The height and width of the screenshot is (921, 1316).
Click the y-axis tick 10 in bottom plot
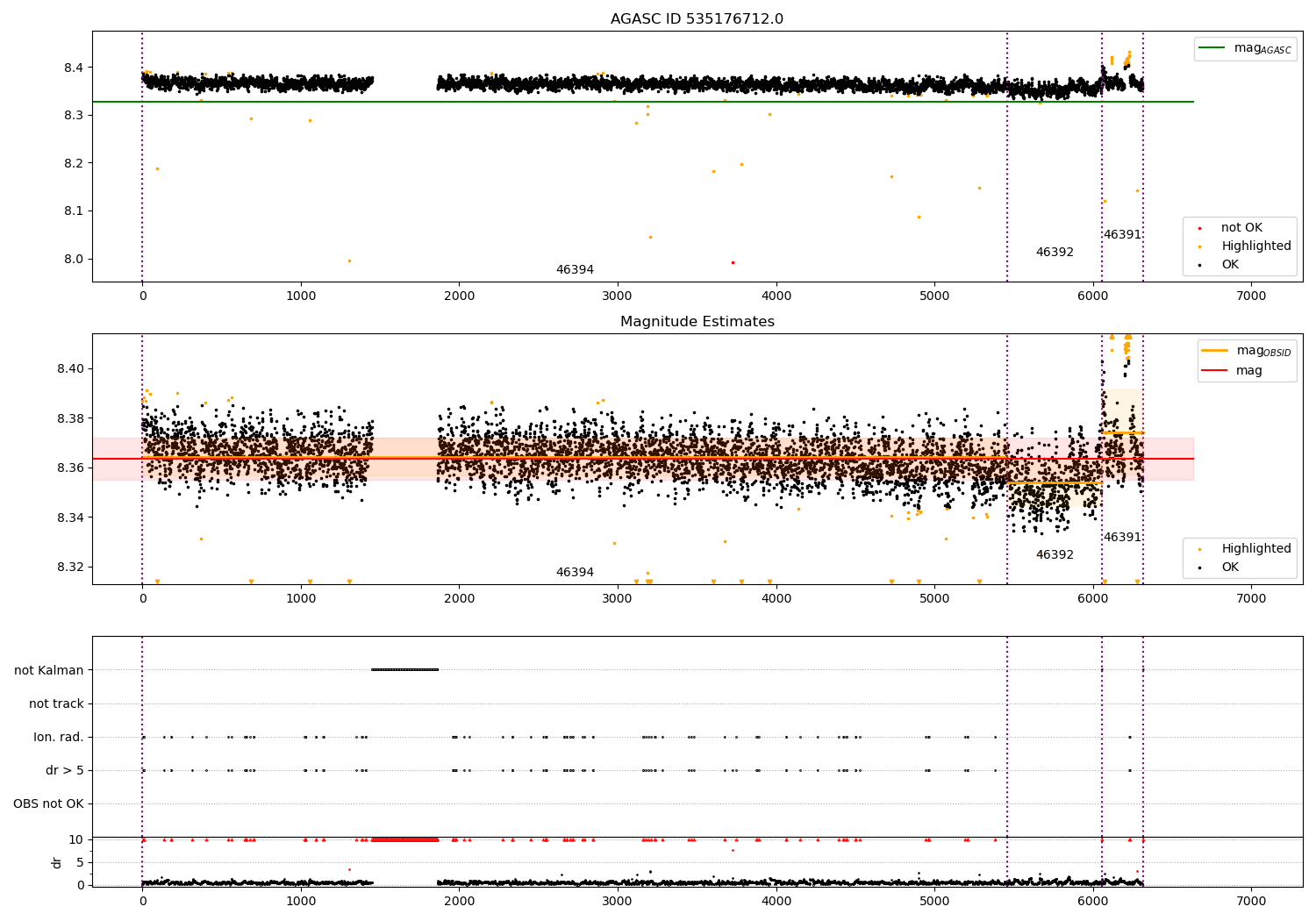[x=76, y=840]
